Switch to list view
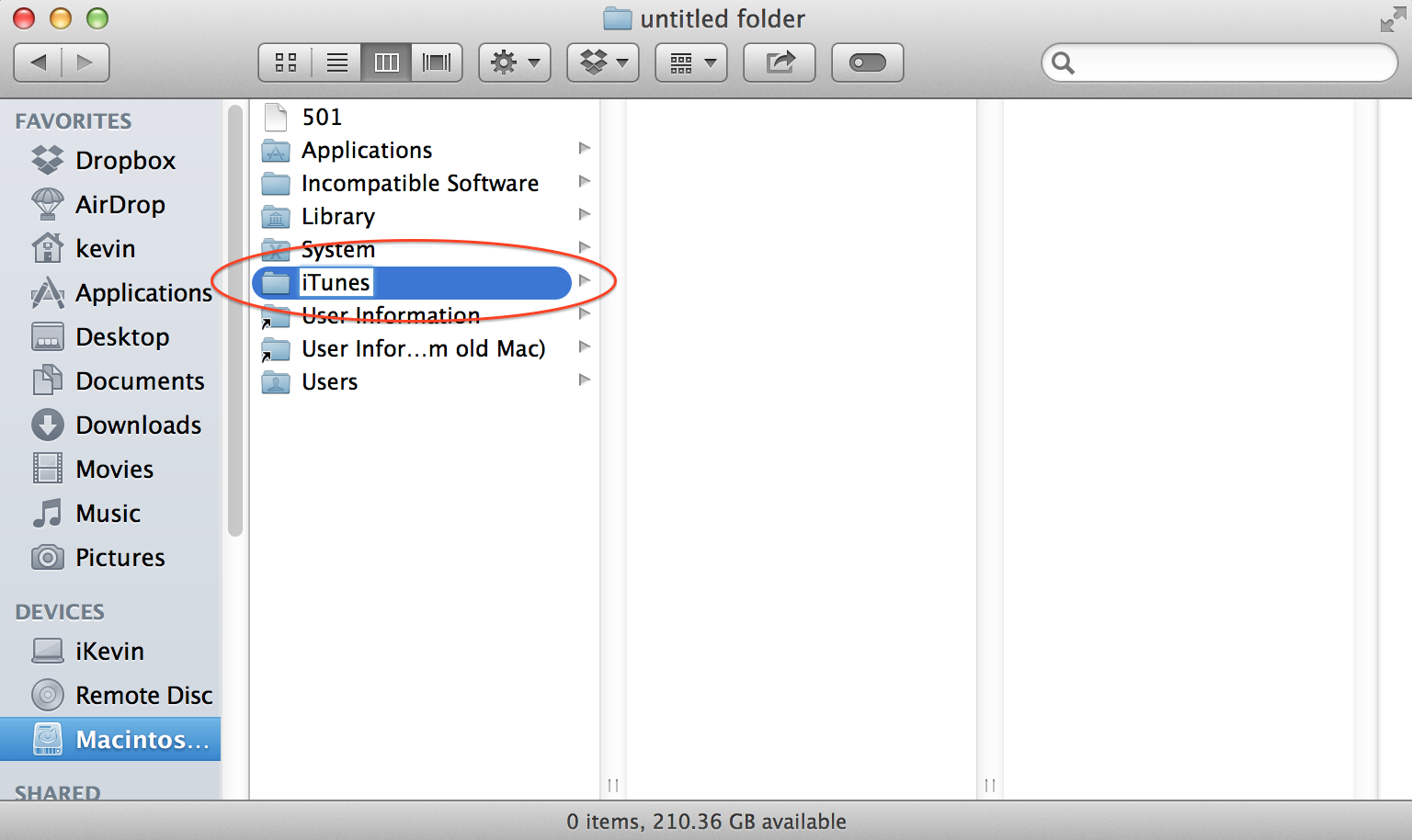This screenshot has width=1412, height=840. tap(337, 62)
